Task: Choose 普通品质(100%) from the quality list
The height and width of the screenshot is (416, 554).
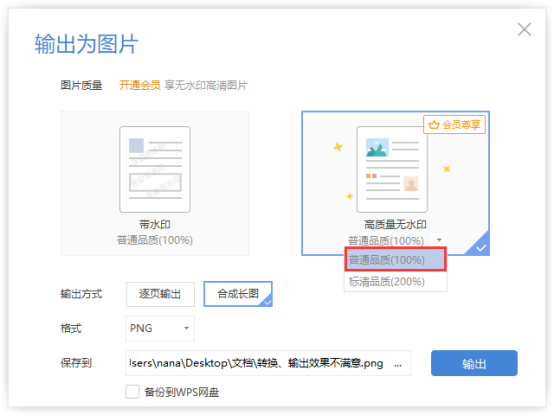Action: click(395, 259)
